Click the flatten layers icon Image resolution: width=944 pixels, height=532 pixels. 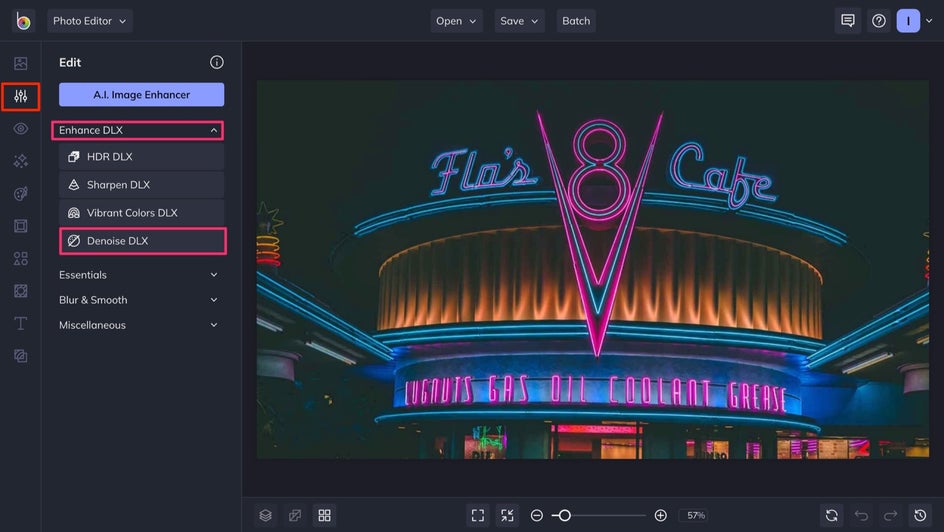(295, 515)
